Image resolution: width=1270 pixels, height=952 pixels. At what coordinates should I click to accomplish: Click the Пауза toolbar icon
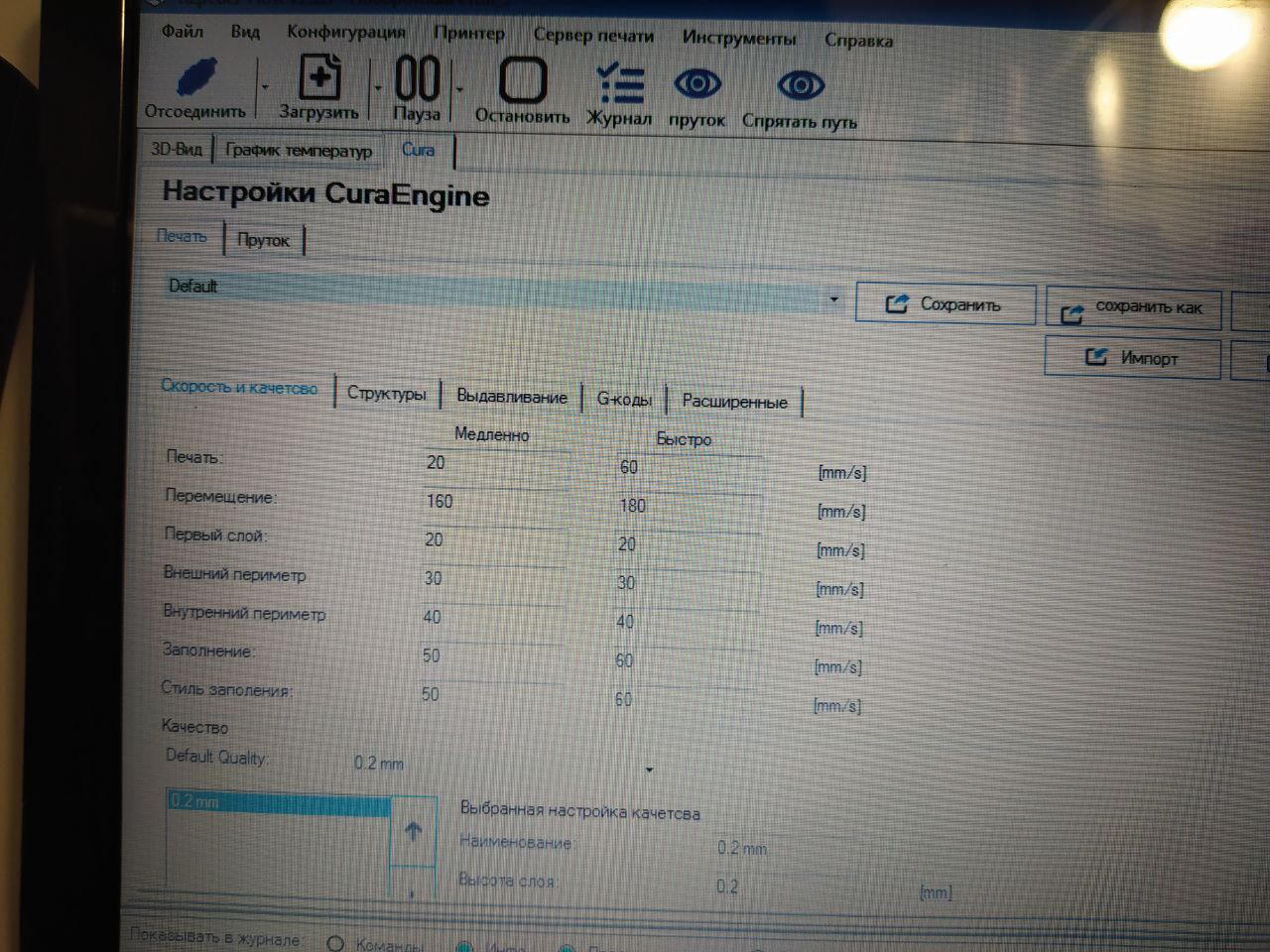pos(417,79)
